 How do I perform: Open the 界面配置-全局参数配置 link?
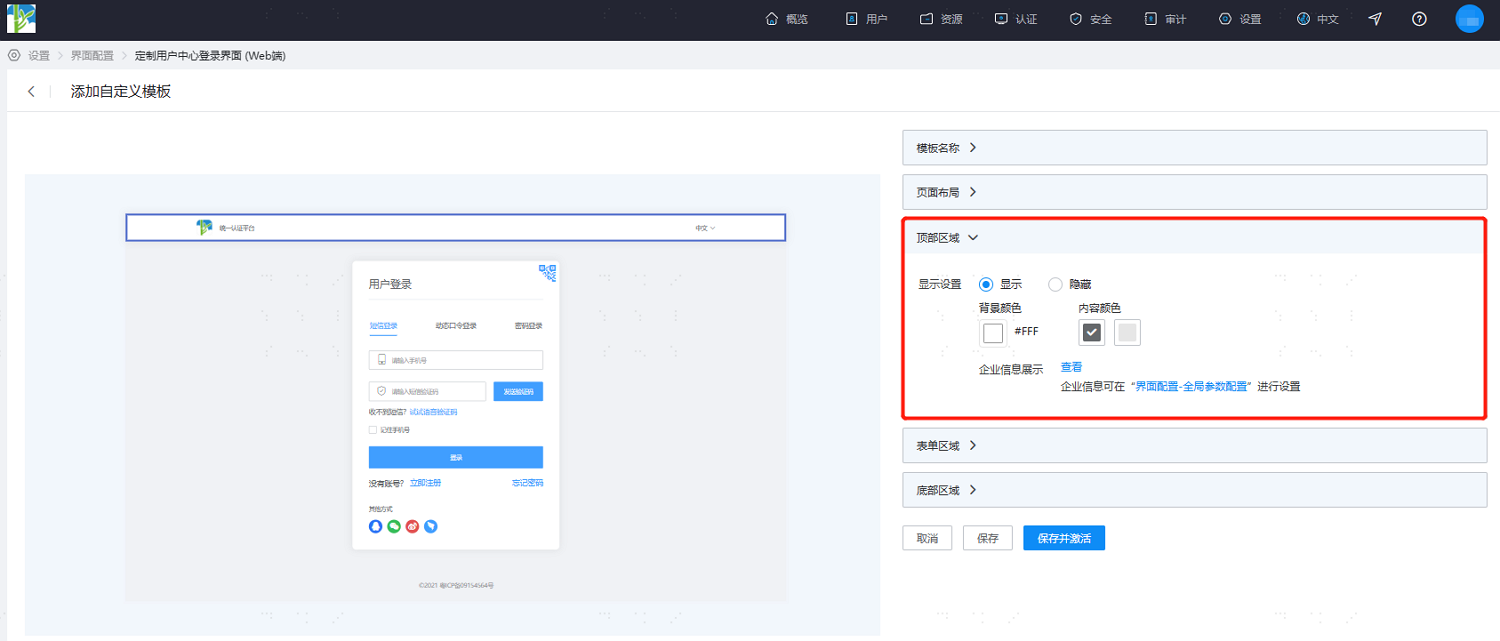tap(1192, 386)
